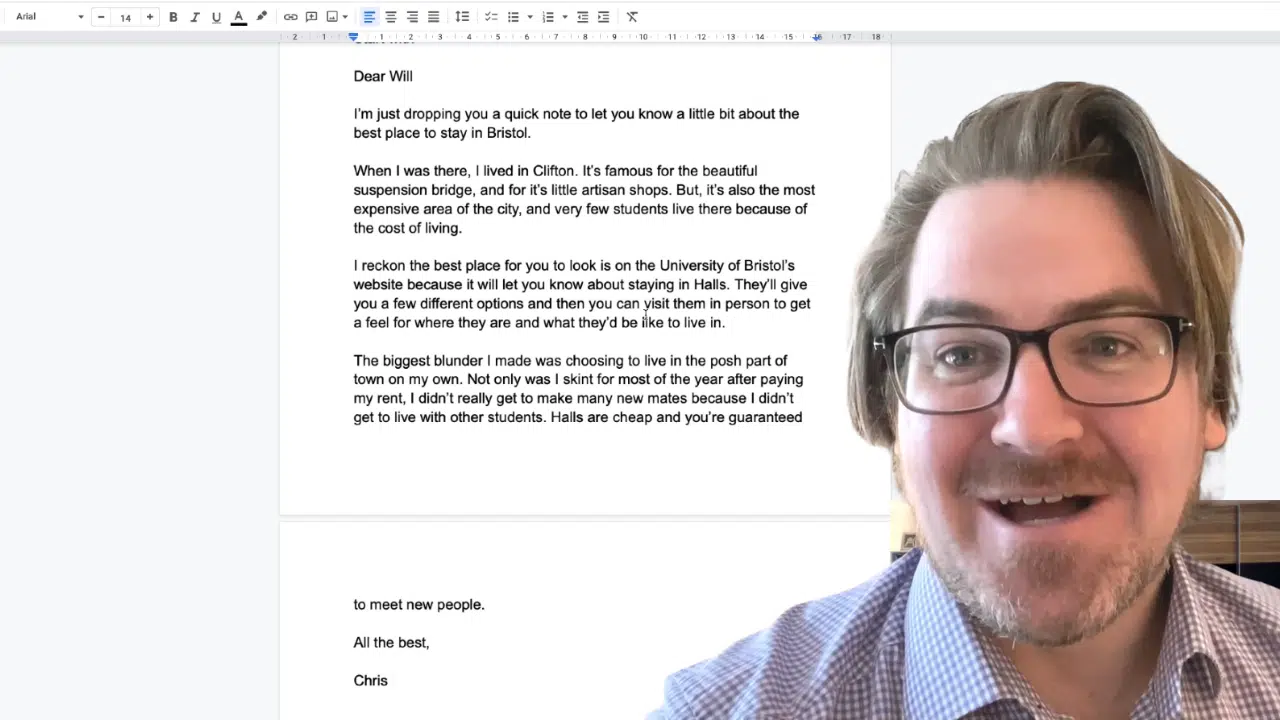Viewport: 1280px width, 720px height.
Task: Click the insert link icon
Action: click(290, 17)
